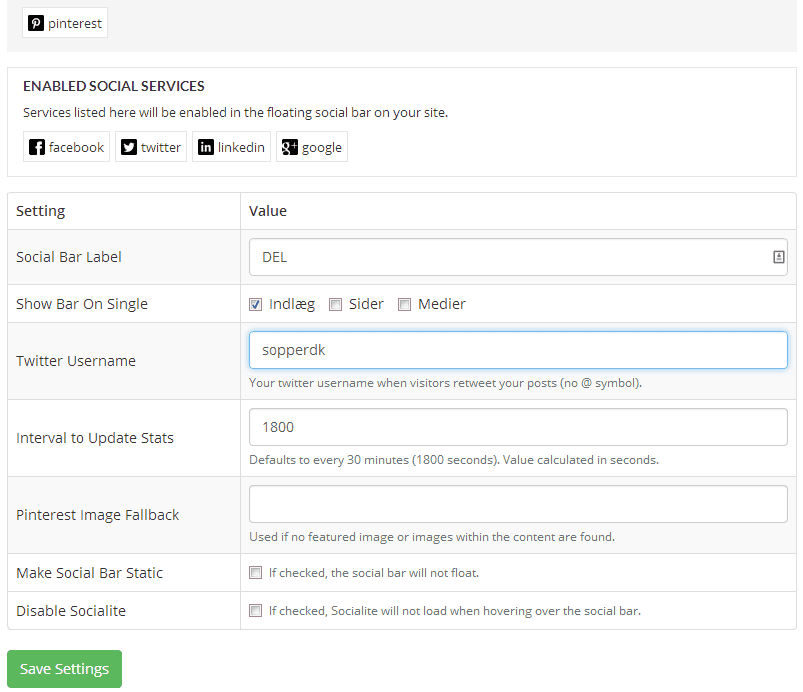
Task: Click the 'Value' column header
Action: 268,211
